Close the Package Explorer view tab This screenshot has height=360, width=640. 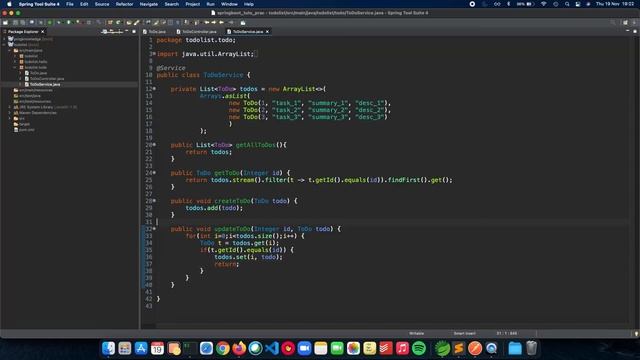(x=42, y=31)
